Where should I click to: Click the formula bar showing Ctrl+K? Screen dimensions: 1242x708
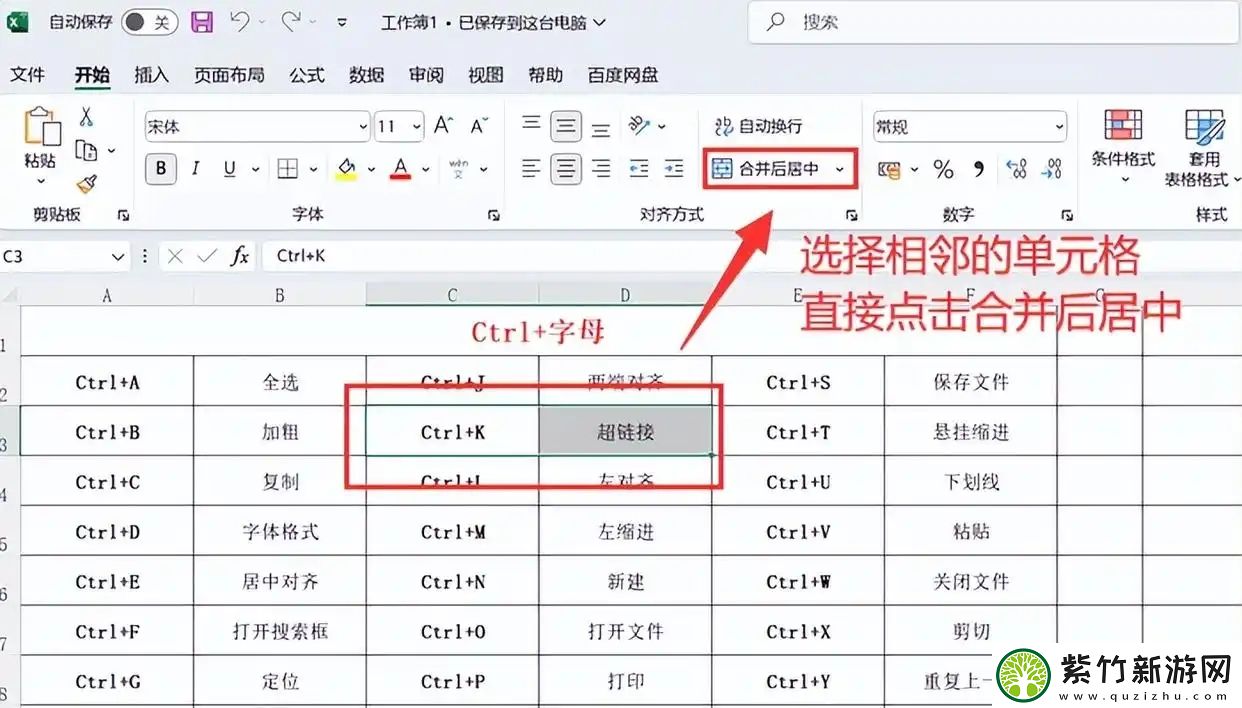tap(750, 257)
